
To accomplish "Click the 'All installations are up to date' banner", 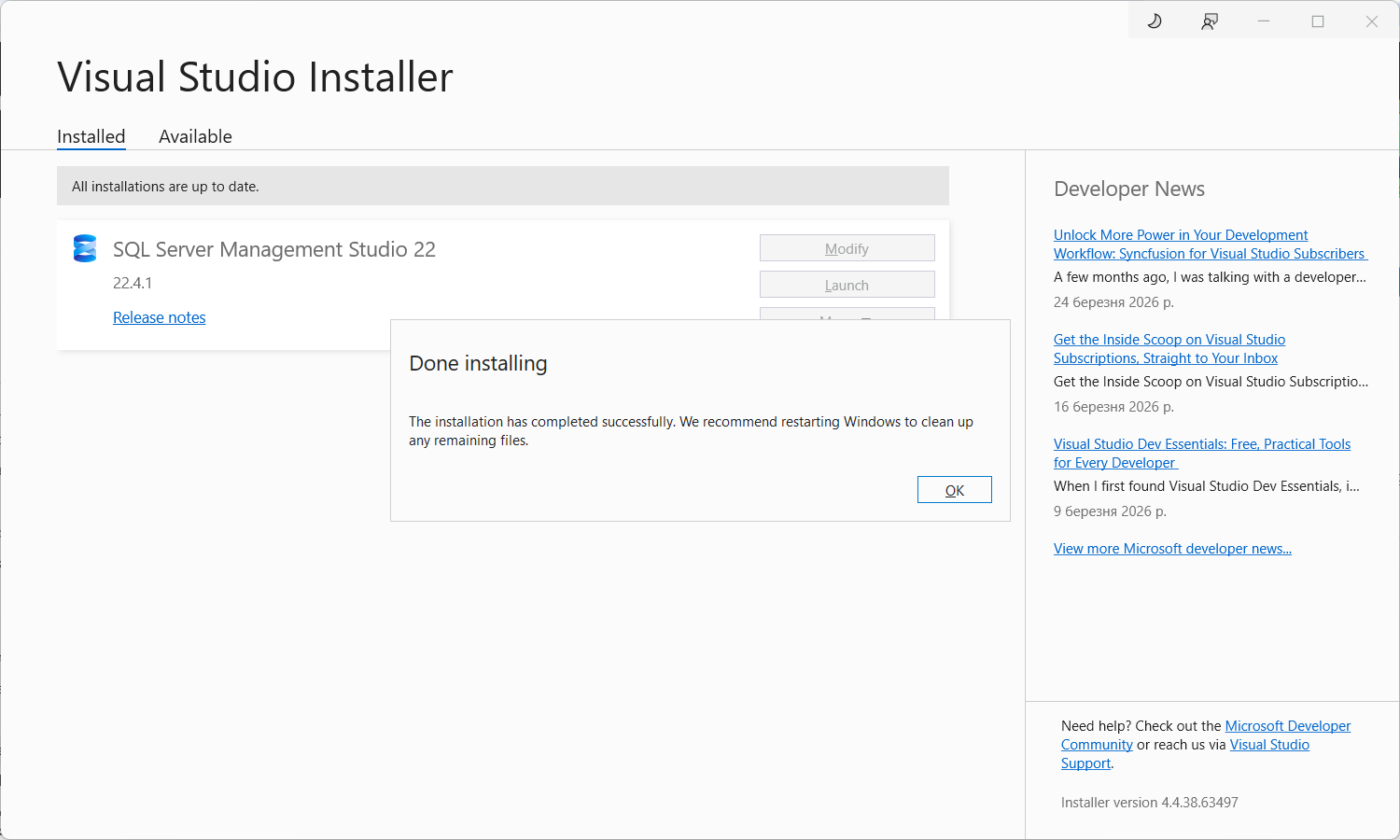I will point(502,186).
